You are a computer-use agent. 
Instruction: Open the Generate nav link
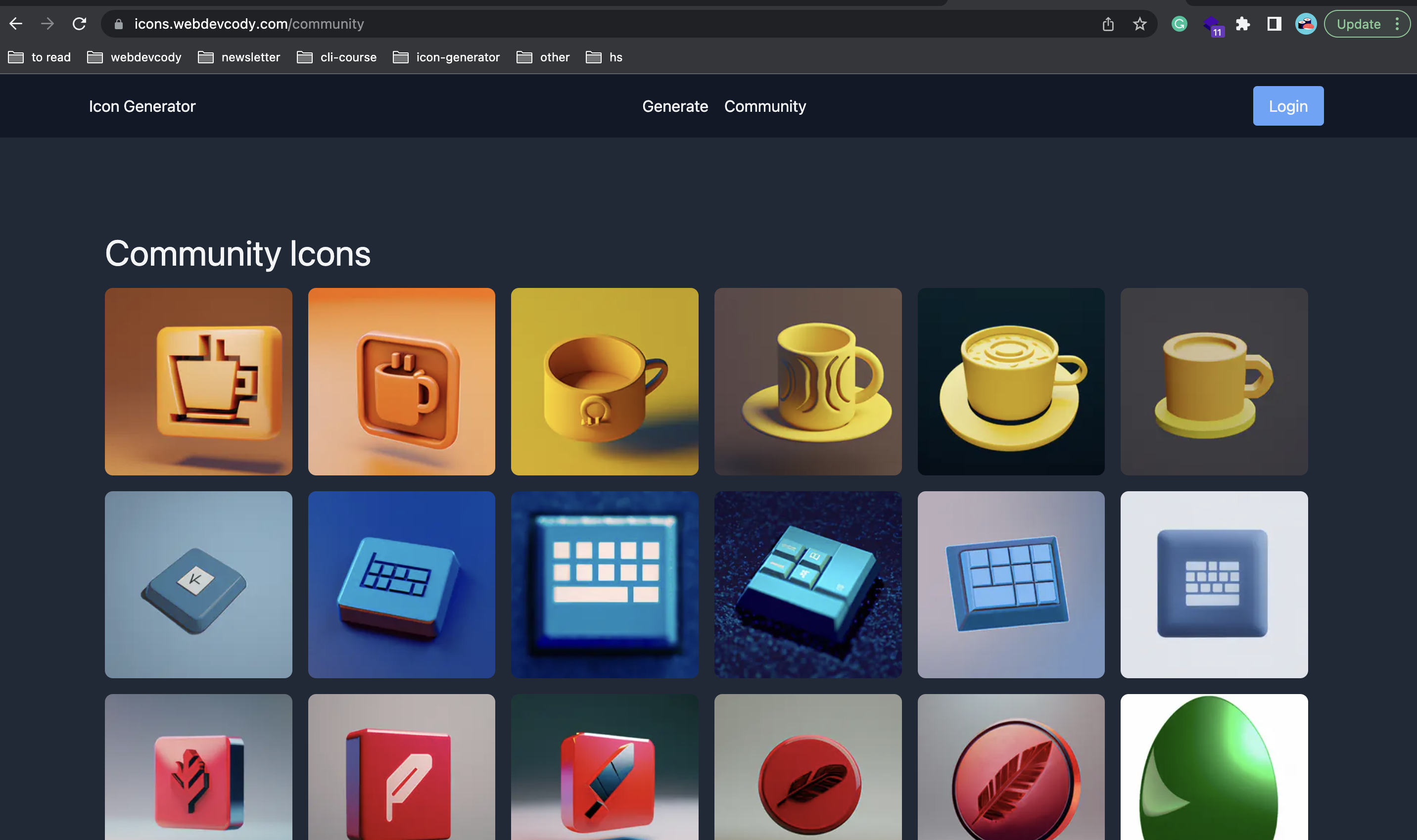(675, 106)
